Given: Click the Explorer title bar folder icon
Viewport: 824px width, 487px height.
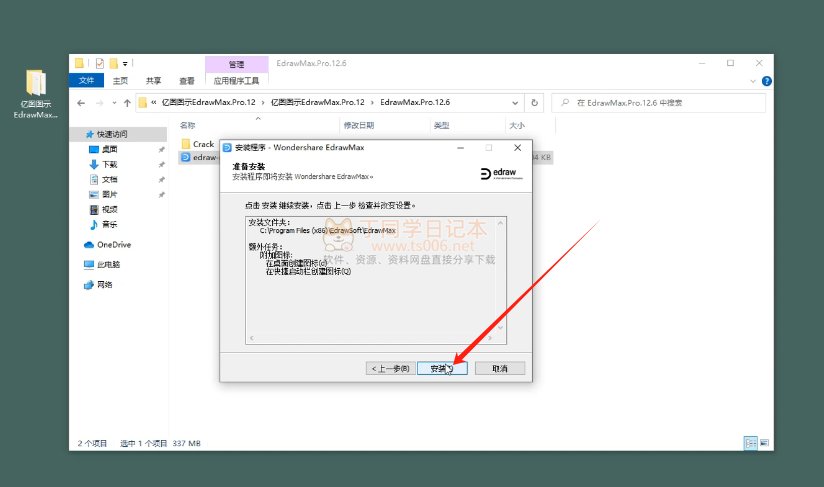Looking at the screenshot, I should coord(79,64).
